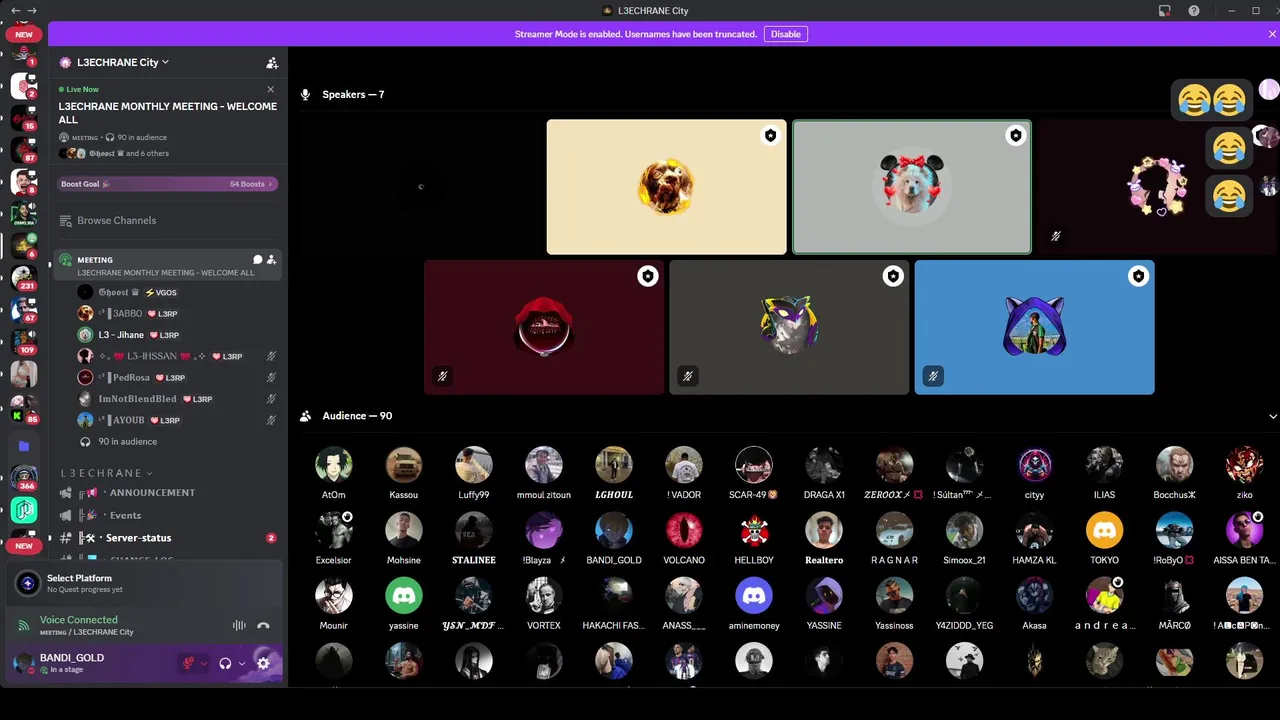Unmute the microphone in user panel
The width and height of the screenshot is (1280, 720).
(x=187, y=663)
